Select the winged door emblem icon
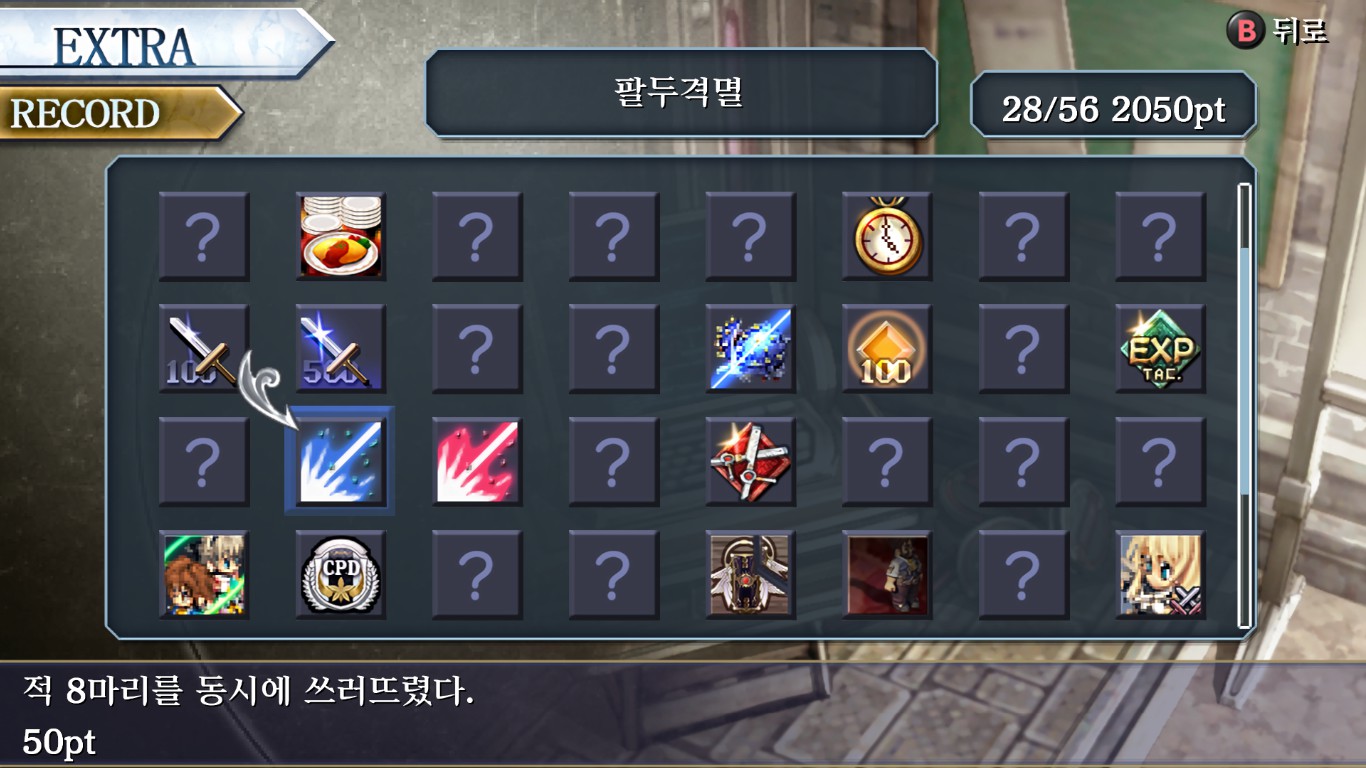This screenshot has width=1366, height=768. 750,574
